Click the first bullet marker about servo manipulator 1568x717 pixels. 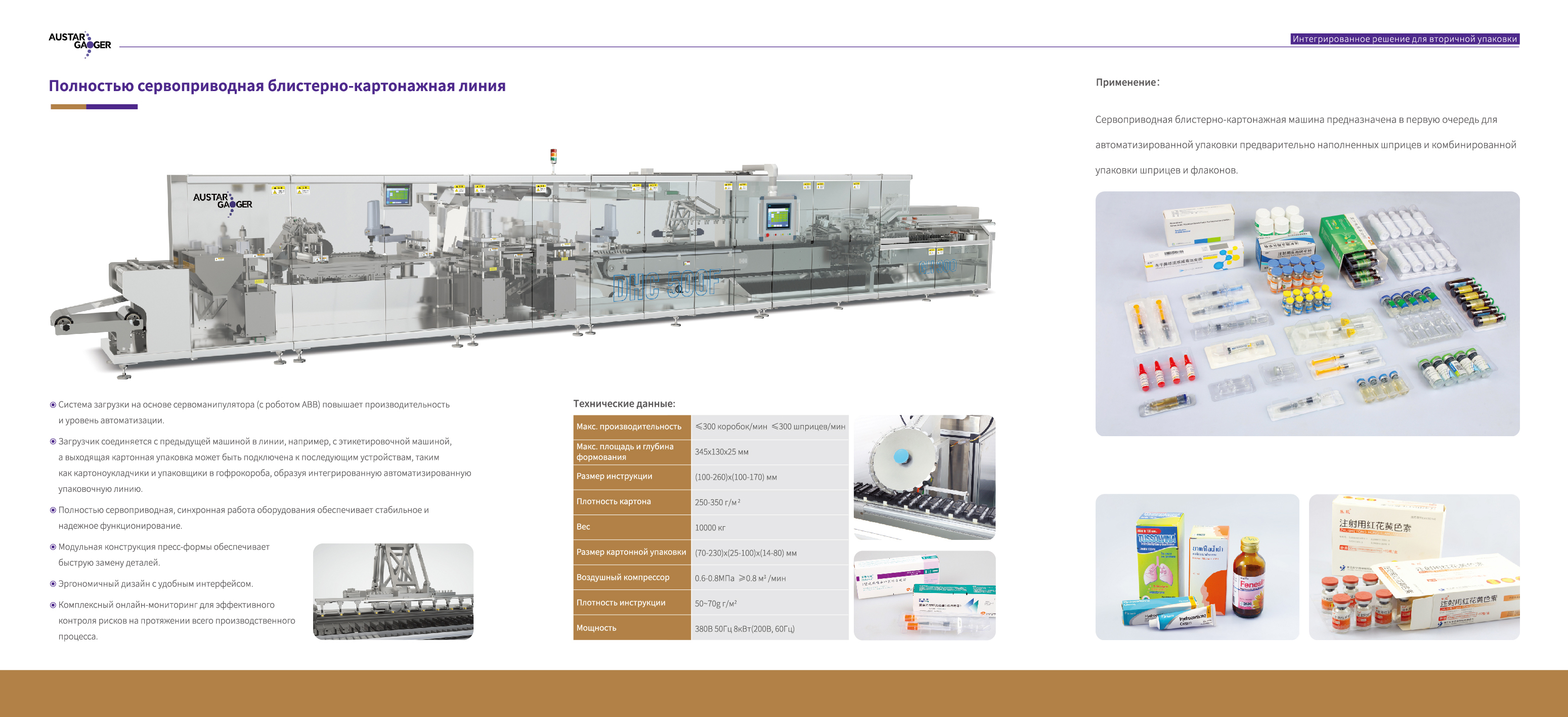click(53, 404)
